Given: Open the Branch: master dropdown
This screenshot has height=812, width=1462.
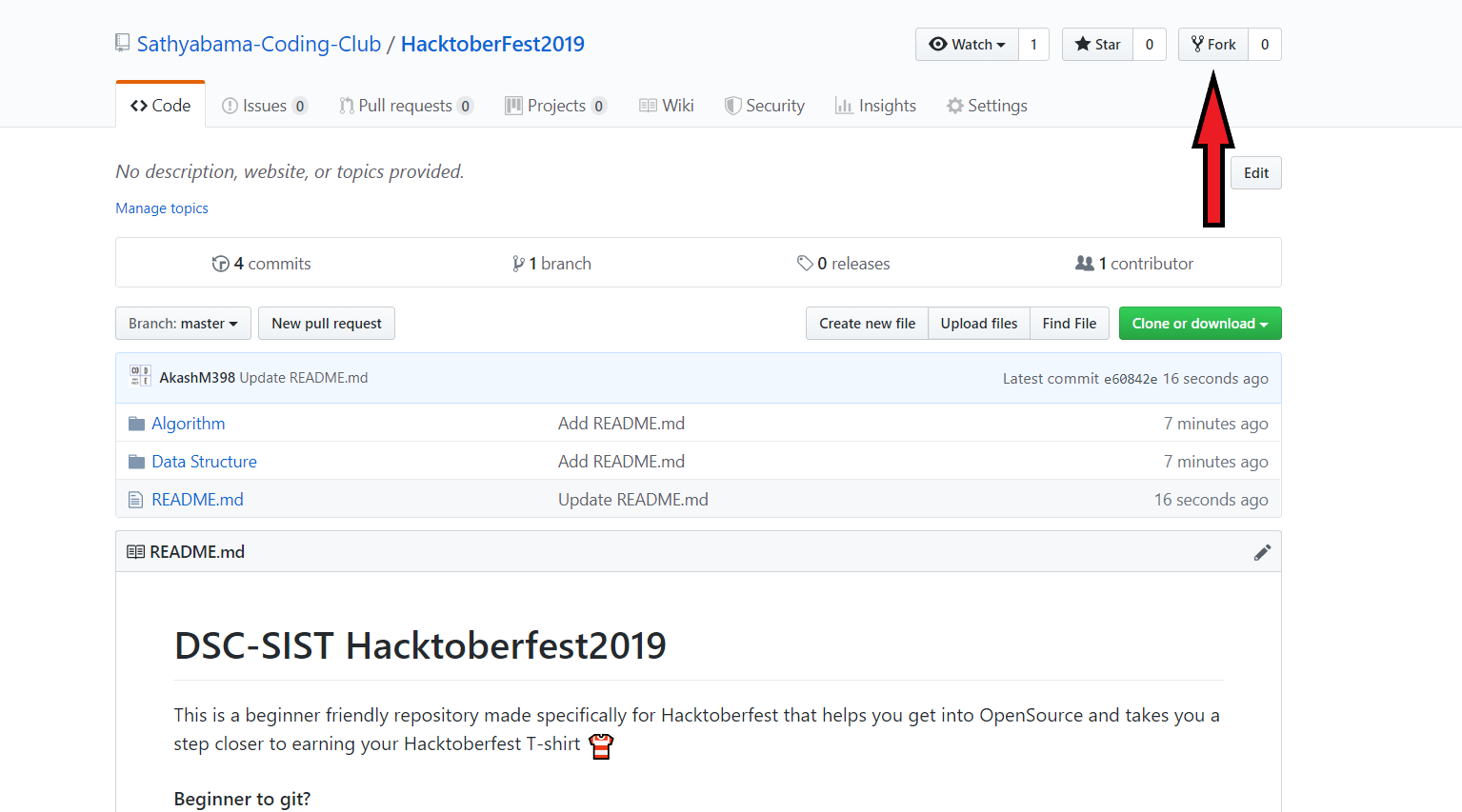Looking at the screenshot, I should point(183,324).
